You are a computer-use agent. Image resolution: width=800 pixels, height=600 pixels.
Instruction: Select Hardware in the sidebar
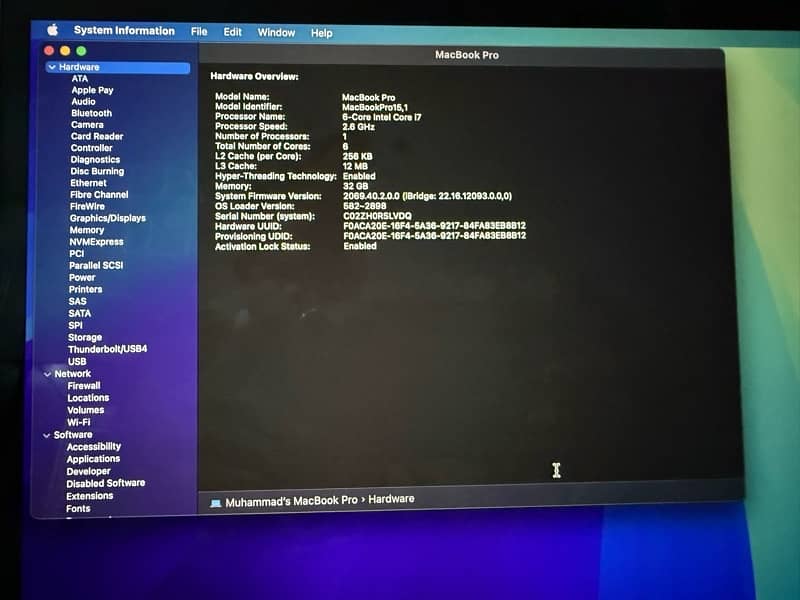tap(118, 67)
